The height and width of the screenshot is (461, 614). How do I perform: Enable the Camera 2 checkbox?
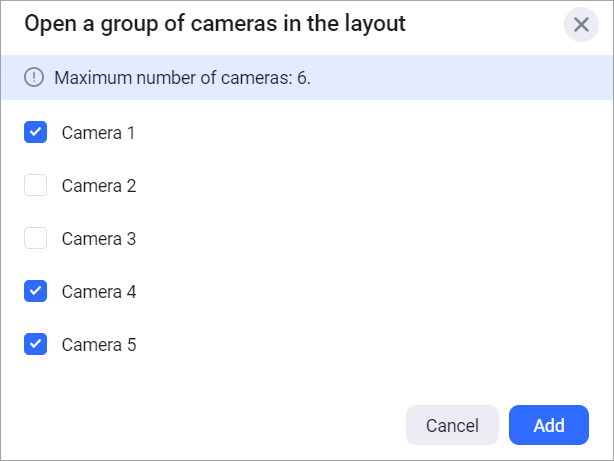[x=36, y=185]
